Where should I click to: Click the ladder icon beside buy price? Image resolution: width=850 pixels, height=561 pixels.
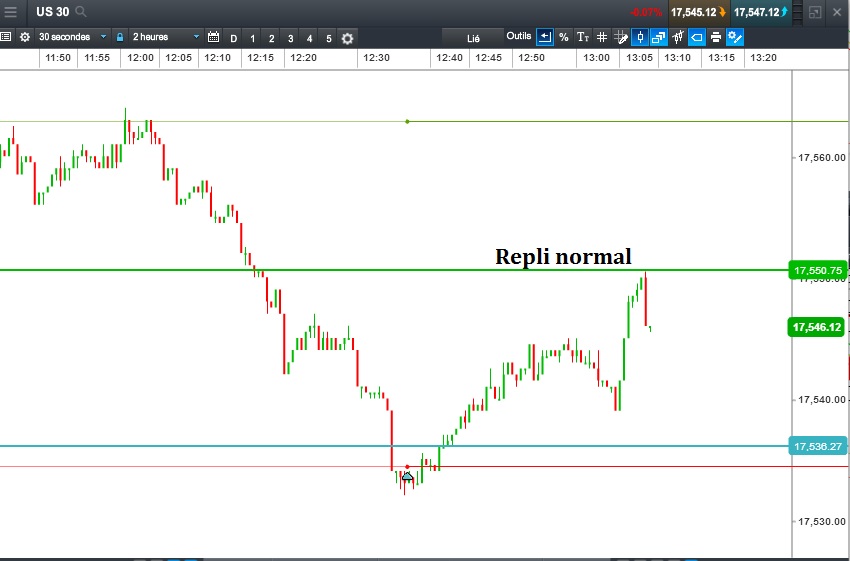pyautogui.click(x=796, y=12)
